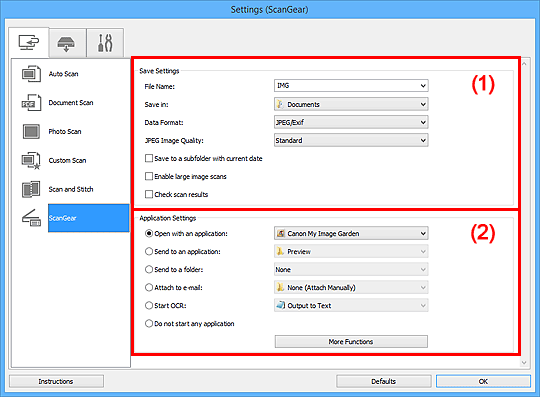Viewport: 540px width, 397px height.
Task: Select Open with an application radio button
Action: pyautogui.click(x=149, y=233)
